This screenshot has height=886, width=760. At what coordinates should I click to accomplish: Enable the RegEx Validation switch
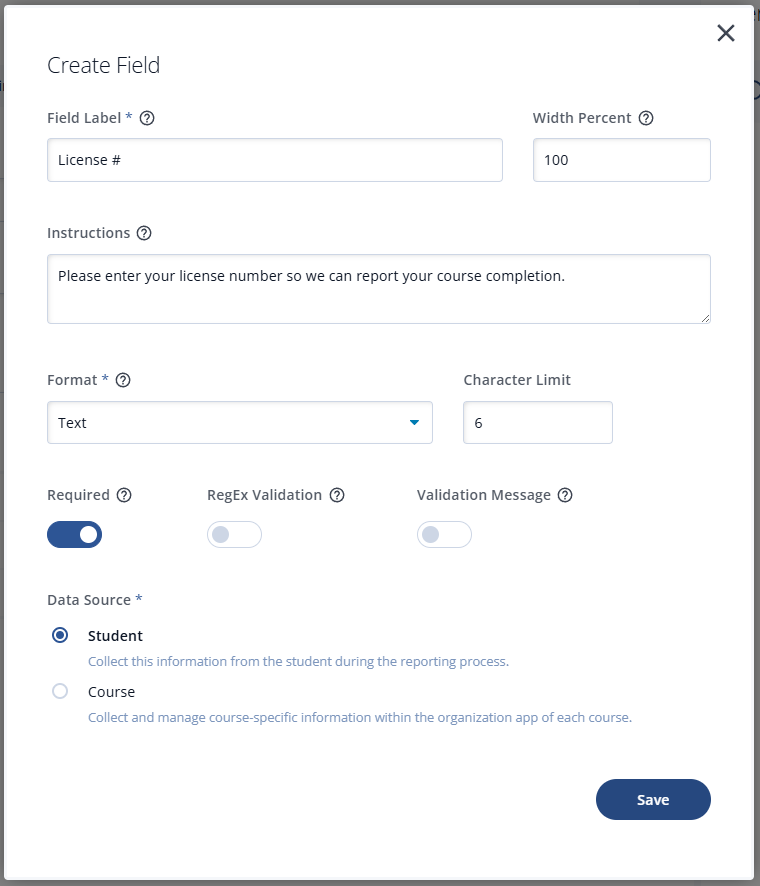(x=234, y=535)
